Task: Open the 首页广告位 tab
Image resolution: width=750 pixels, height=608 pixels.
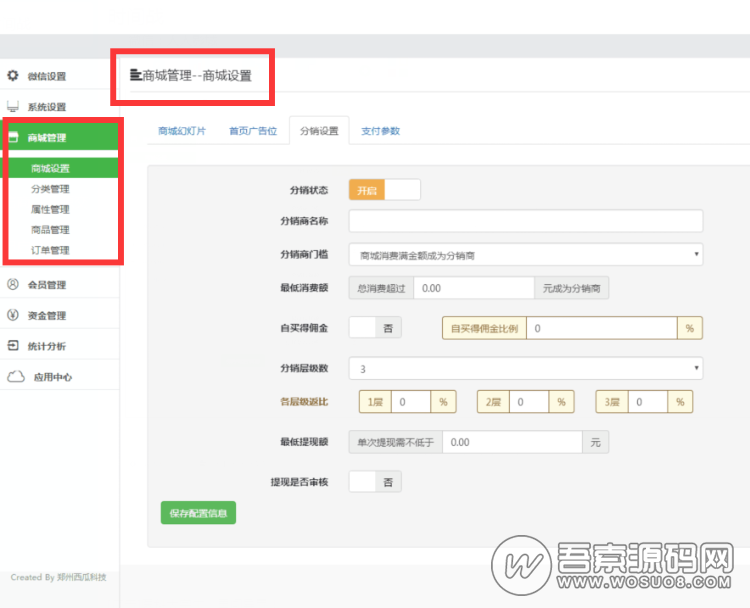Action: tap(252, 131)
